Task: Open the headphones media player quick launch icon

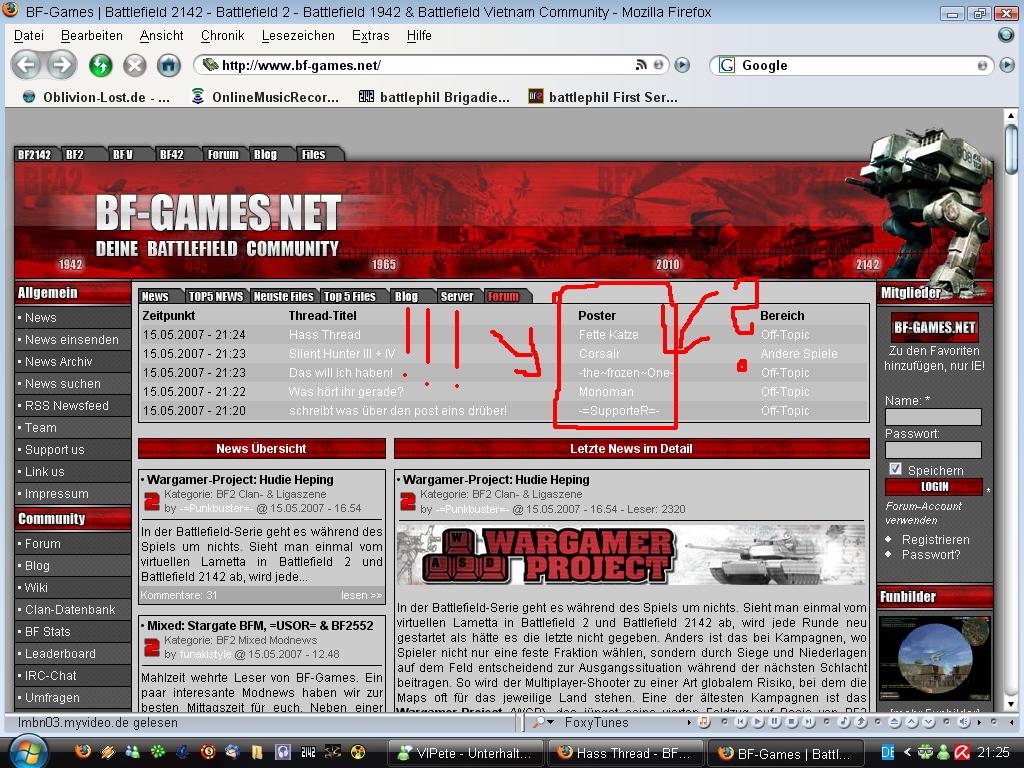Action: (x=283, y=752)
